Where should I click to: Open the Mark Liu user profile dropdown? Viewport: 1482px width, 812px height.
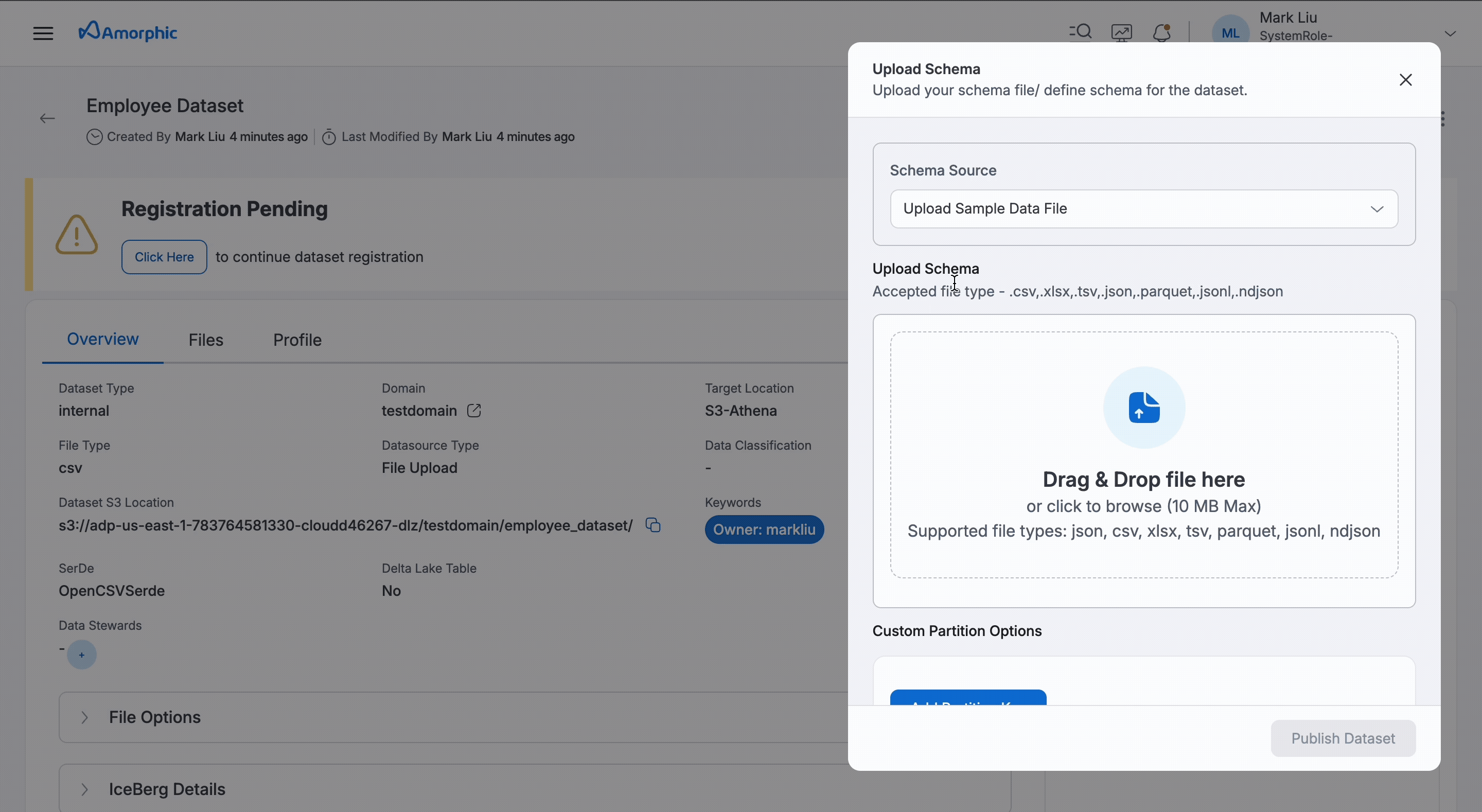click(x=1450, y=33)
